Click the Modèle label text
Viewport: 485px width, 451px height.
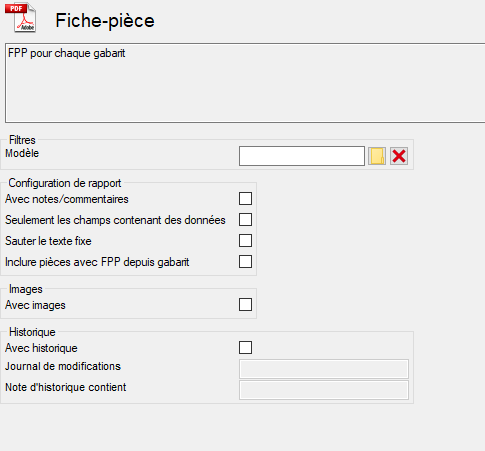[22, 153]
